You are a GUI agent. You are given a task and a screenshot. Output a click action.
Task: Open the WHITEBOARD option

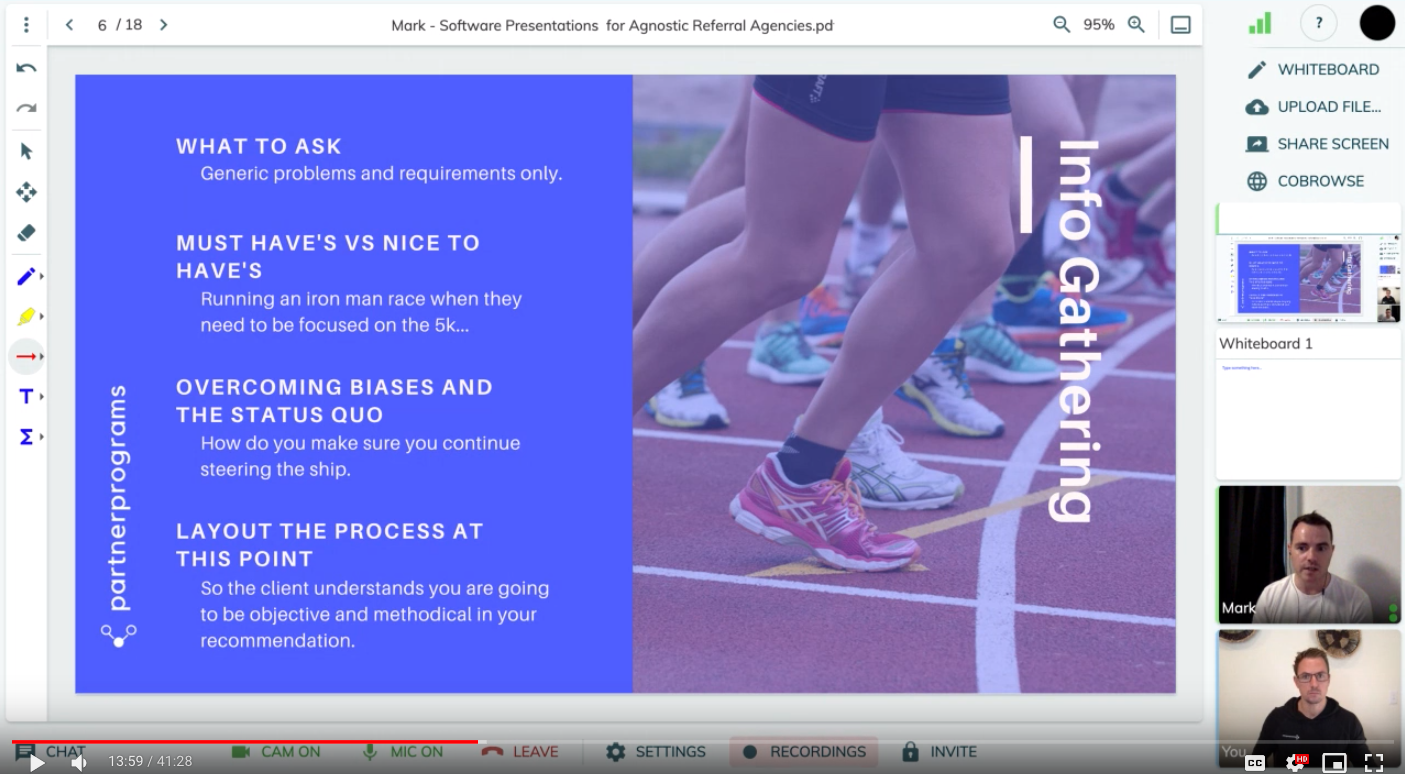click(x=1313, y=69)
